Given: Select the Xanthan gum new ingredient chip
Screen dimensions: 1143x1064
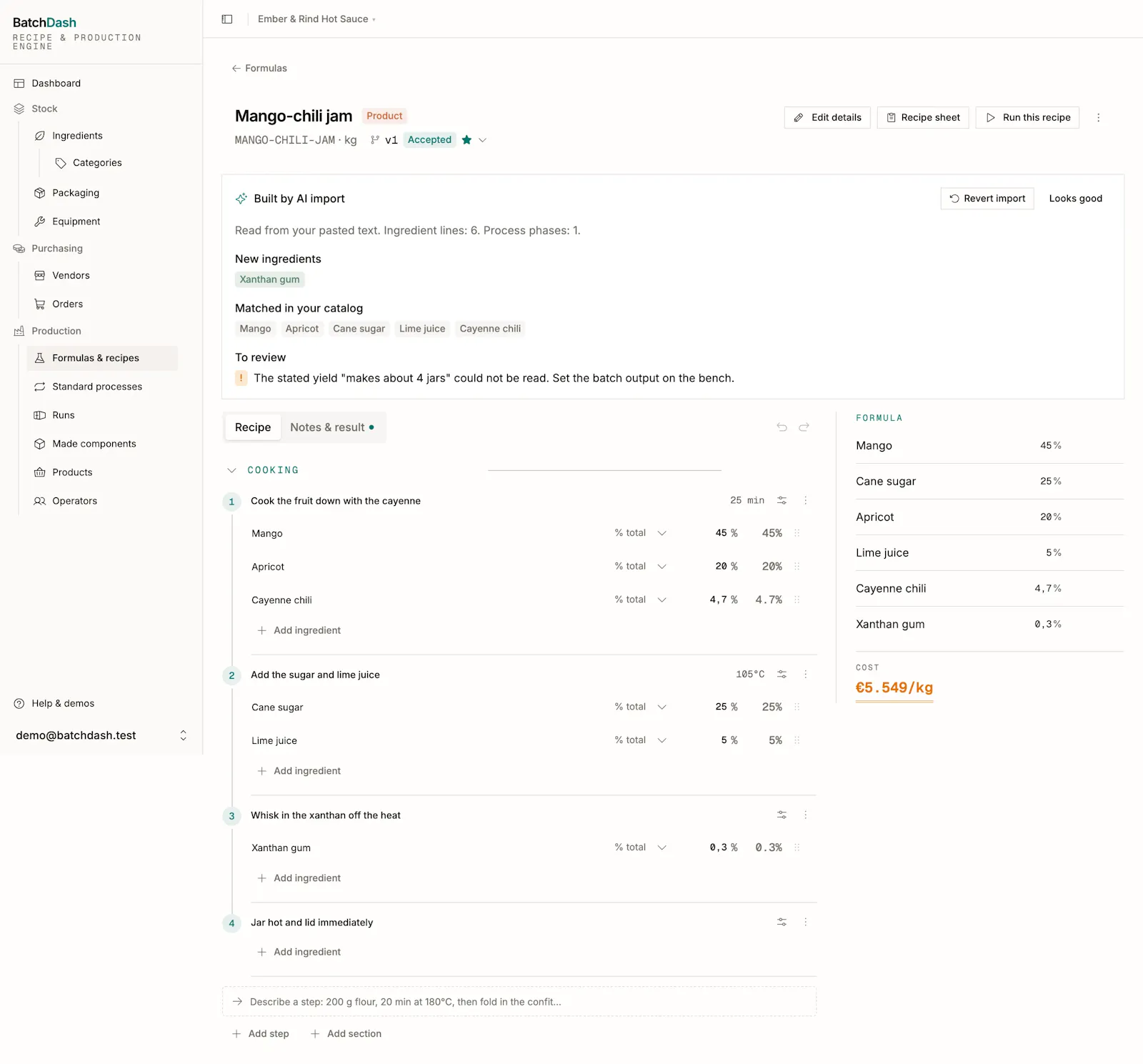Looking at the screenshot, I should (269, 279).
